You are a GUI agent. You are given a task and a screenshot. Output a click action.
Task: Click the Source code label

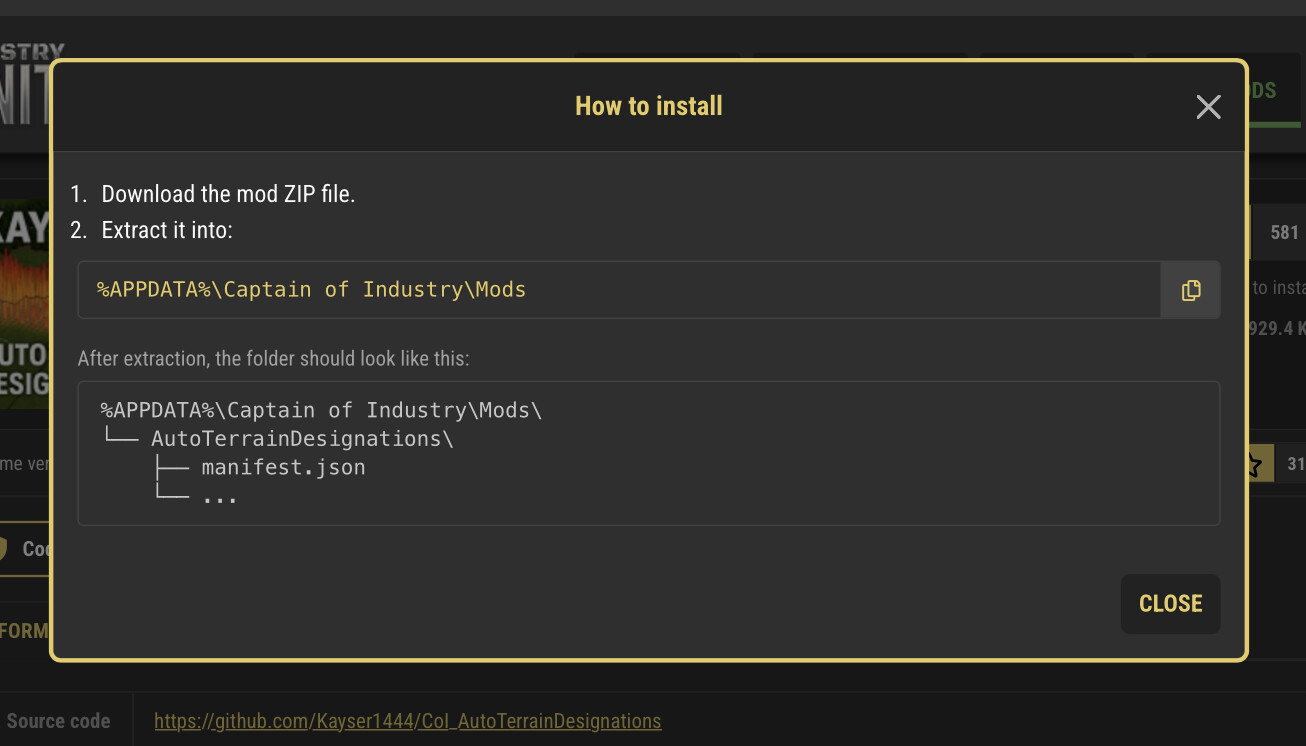click(x=58, y=721)
